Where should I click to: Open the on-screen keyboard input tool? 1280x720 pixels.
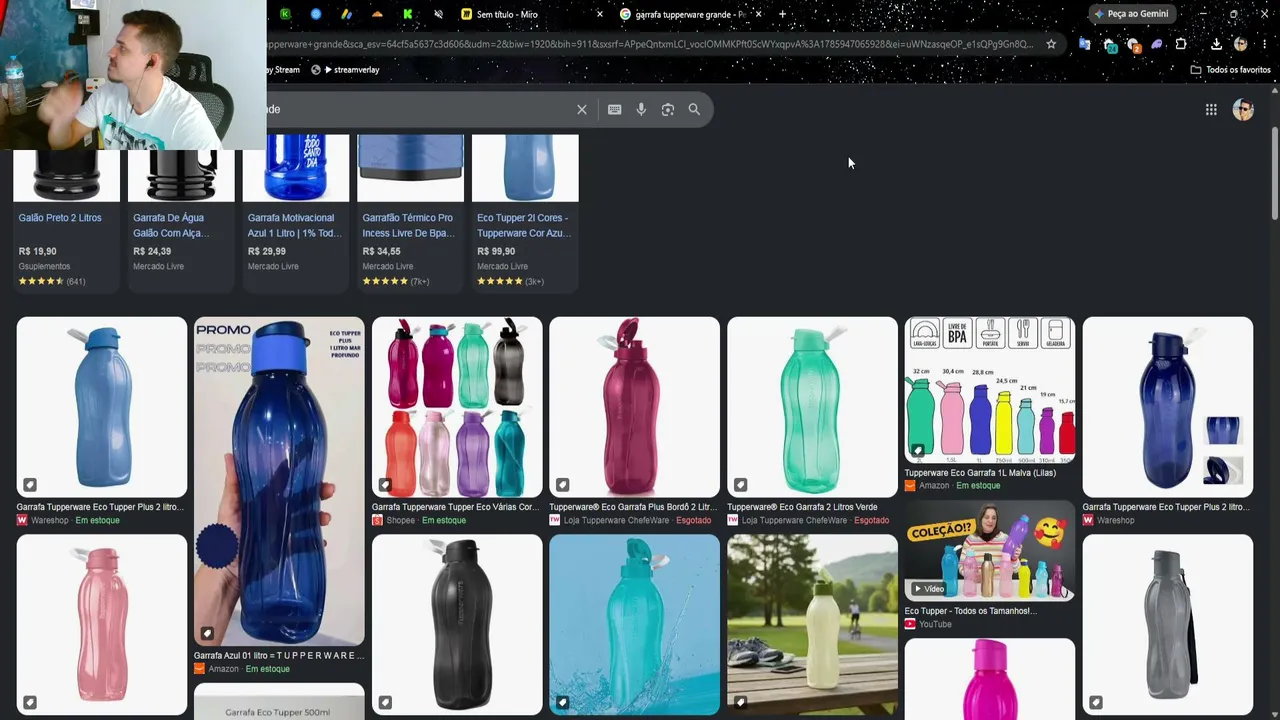coord(614,110)
